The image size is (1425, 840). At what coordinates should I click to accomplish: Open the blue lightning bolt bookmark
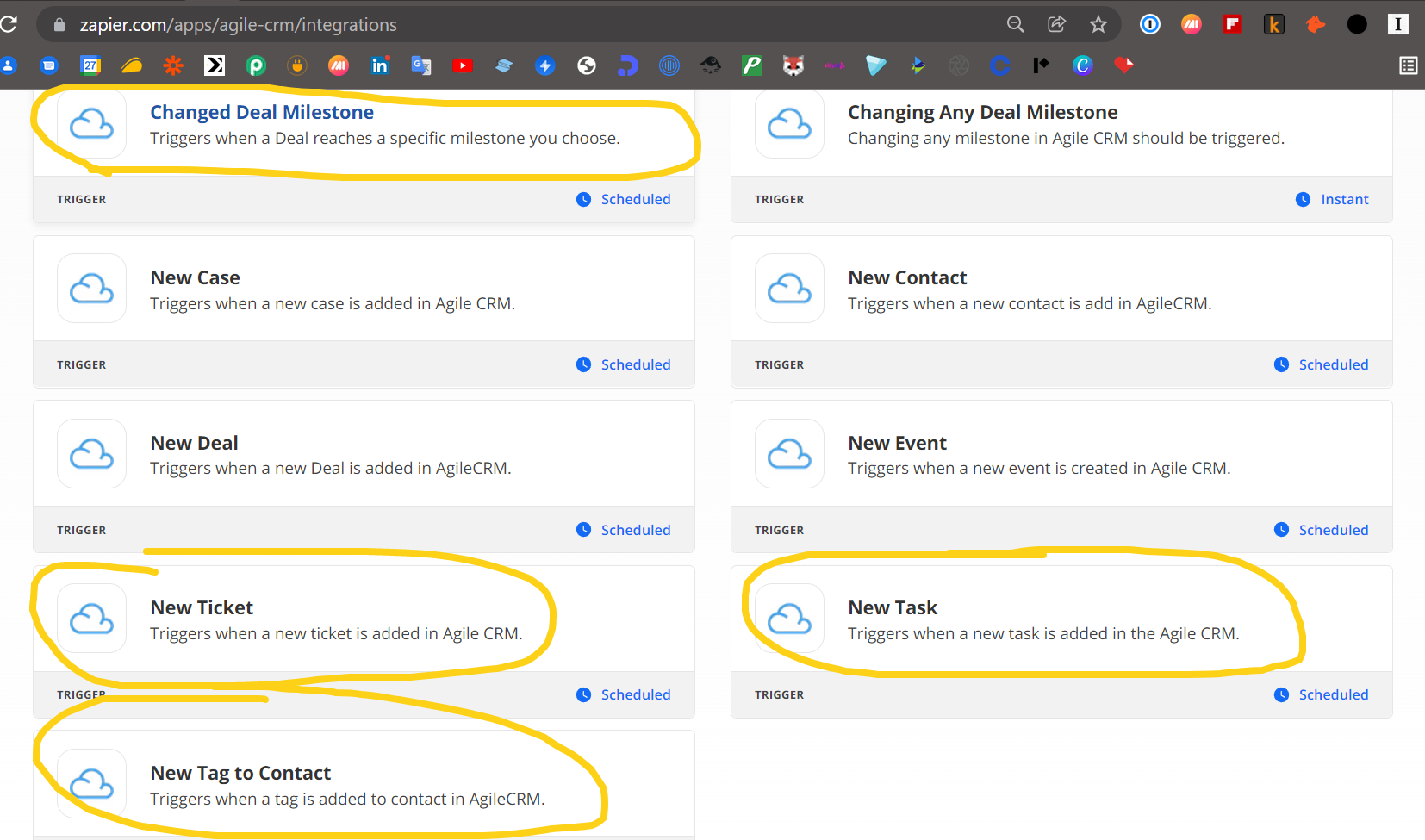545,65
